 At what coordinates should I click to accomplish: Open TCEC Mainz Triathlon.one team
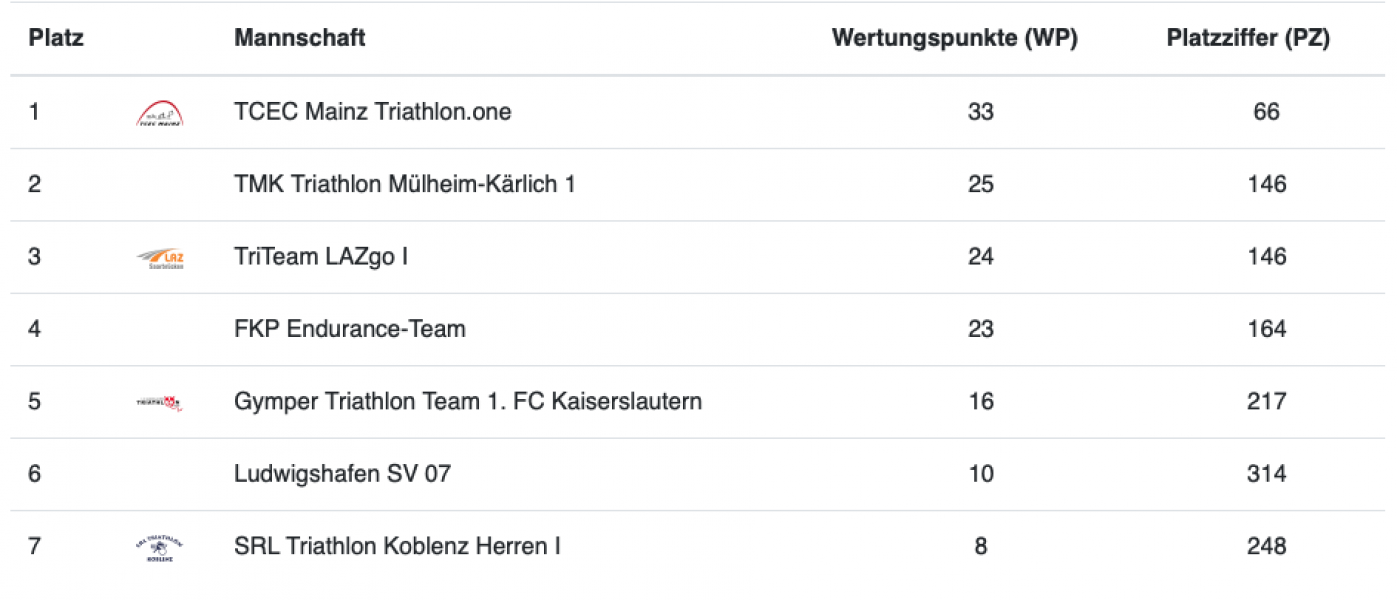pyautogui.click(x=373, y=112)
